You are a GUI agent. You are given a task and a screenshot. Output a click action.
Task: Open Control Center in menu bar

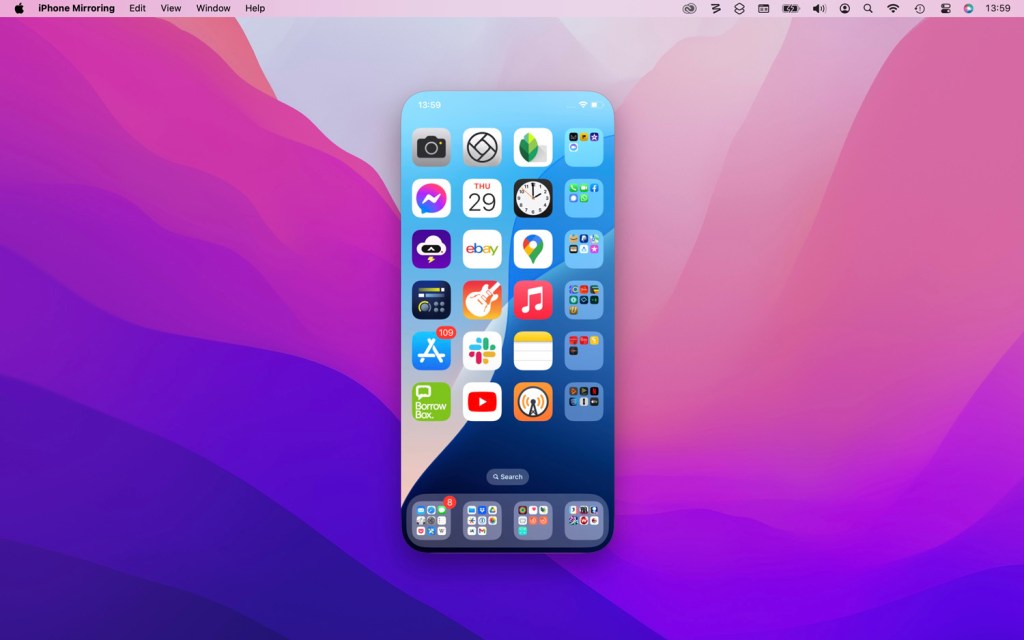(x=945, y=8)
